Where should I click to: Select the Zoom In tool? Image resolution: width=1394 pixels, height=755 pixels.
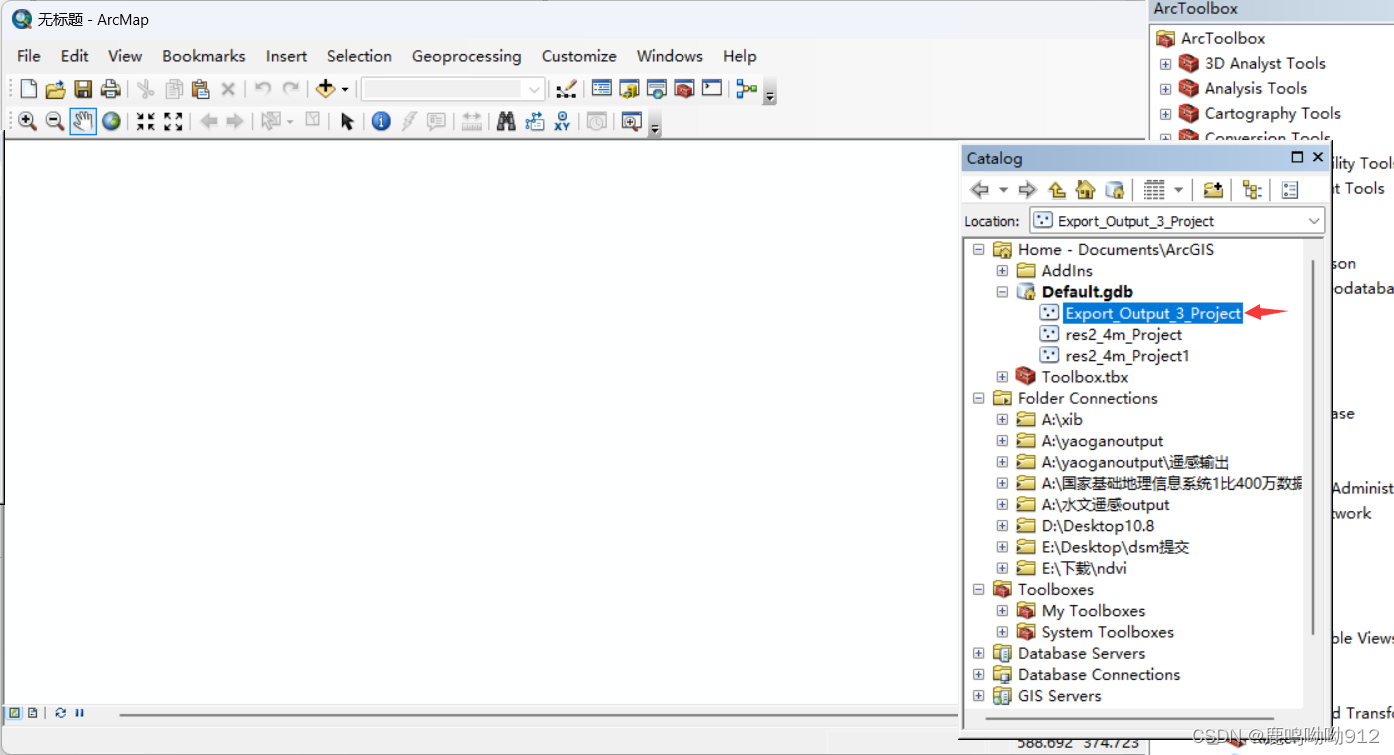point(28,121)
